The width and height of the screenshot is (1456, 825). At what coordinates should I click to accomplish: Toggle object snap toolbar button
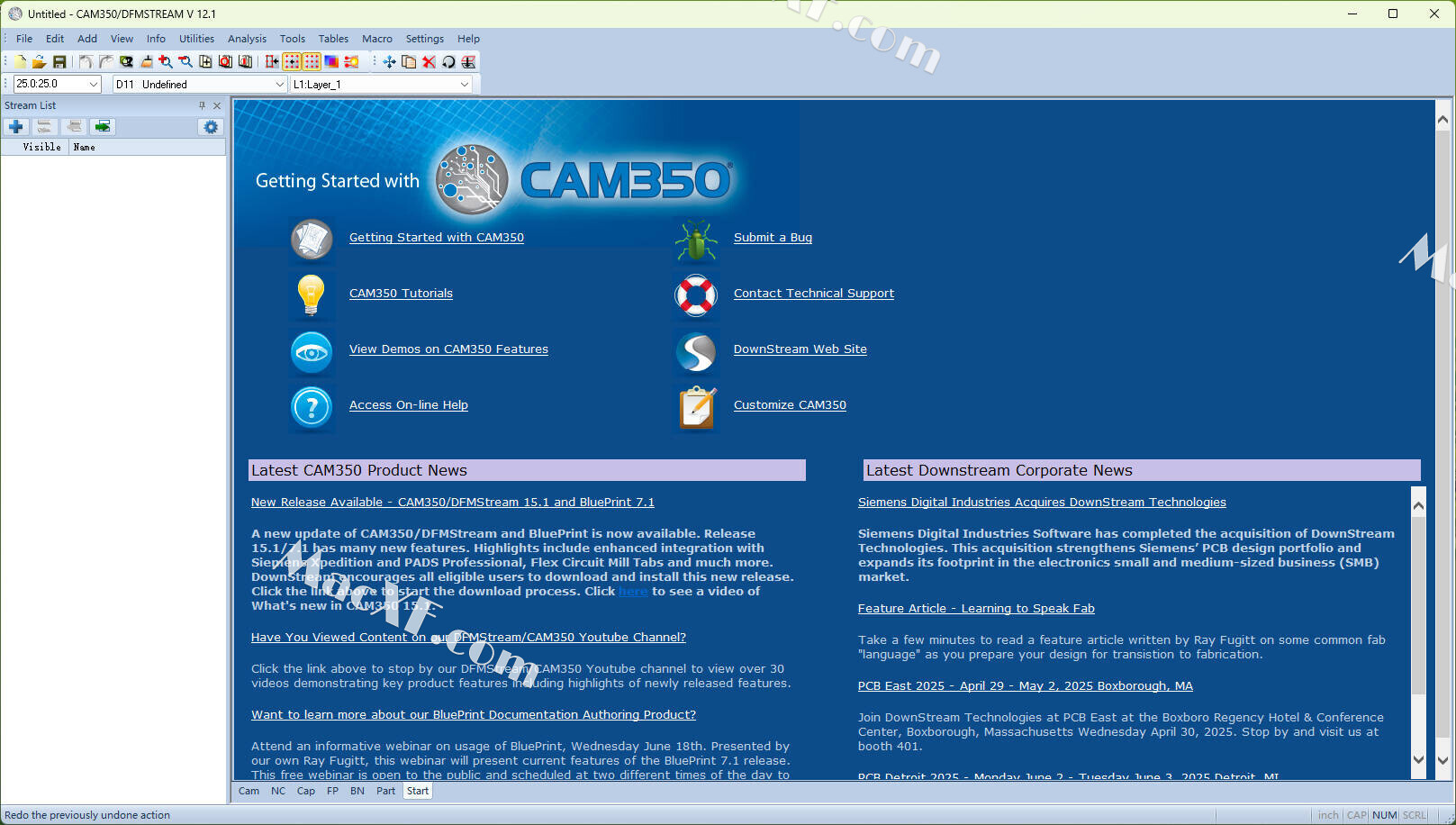[272, 61]
